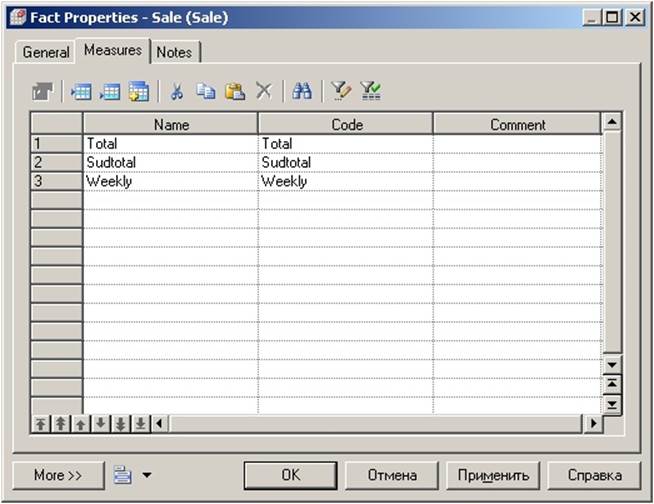Click the Comment column header
Screen dimensions: 654x504
(518, 124)
